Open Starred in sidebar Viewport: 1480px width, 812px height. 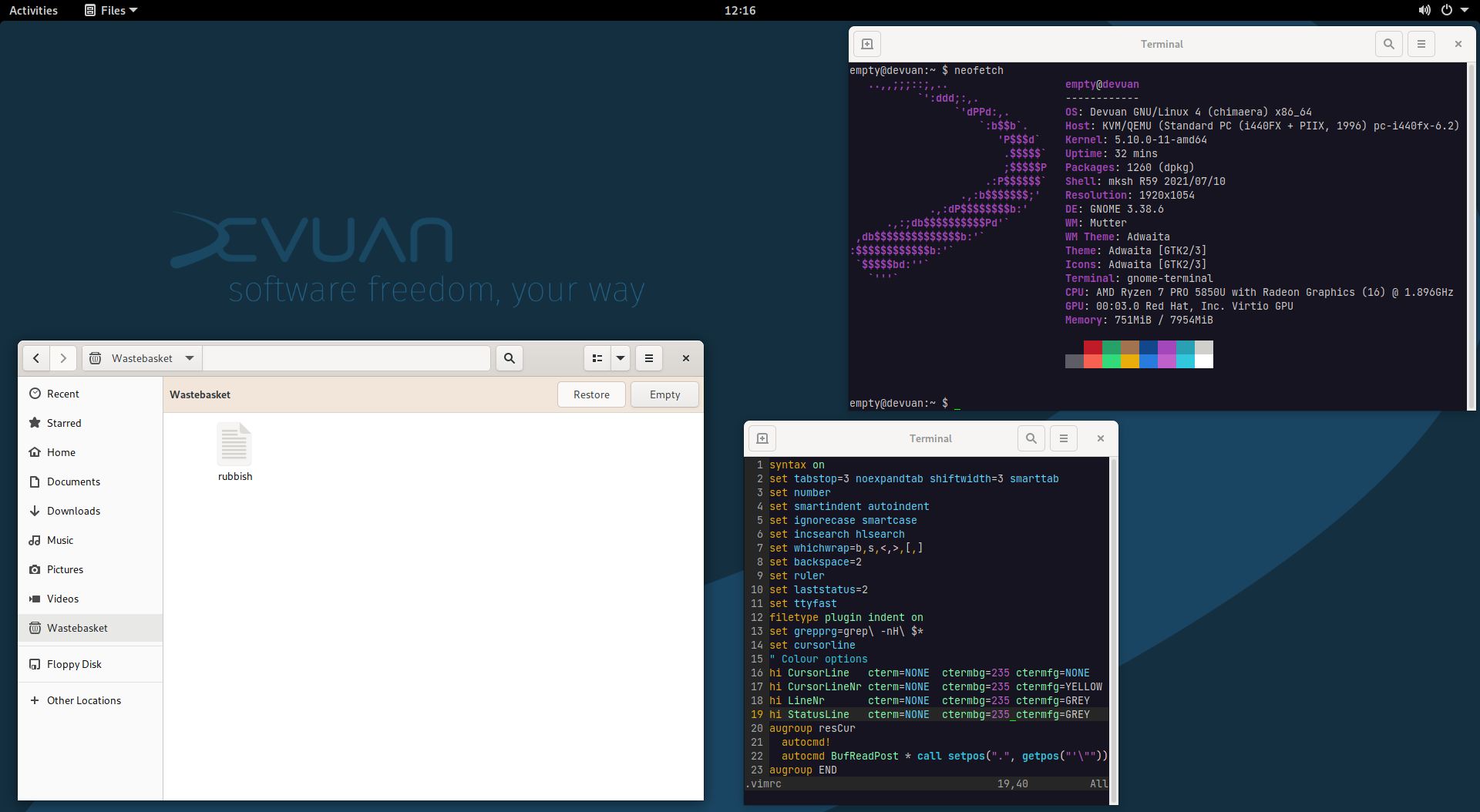click(x=90, y=423)
